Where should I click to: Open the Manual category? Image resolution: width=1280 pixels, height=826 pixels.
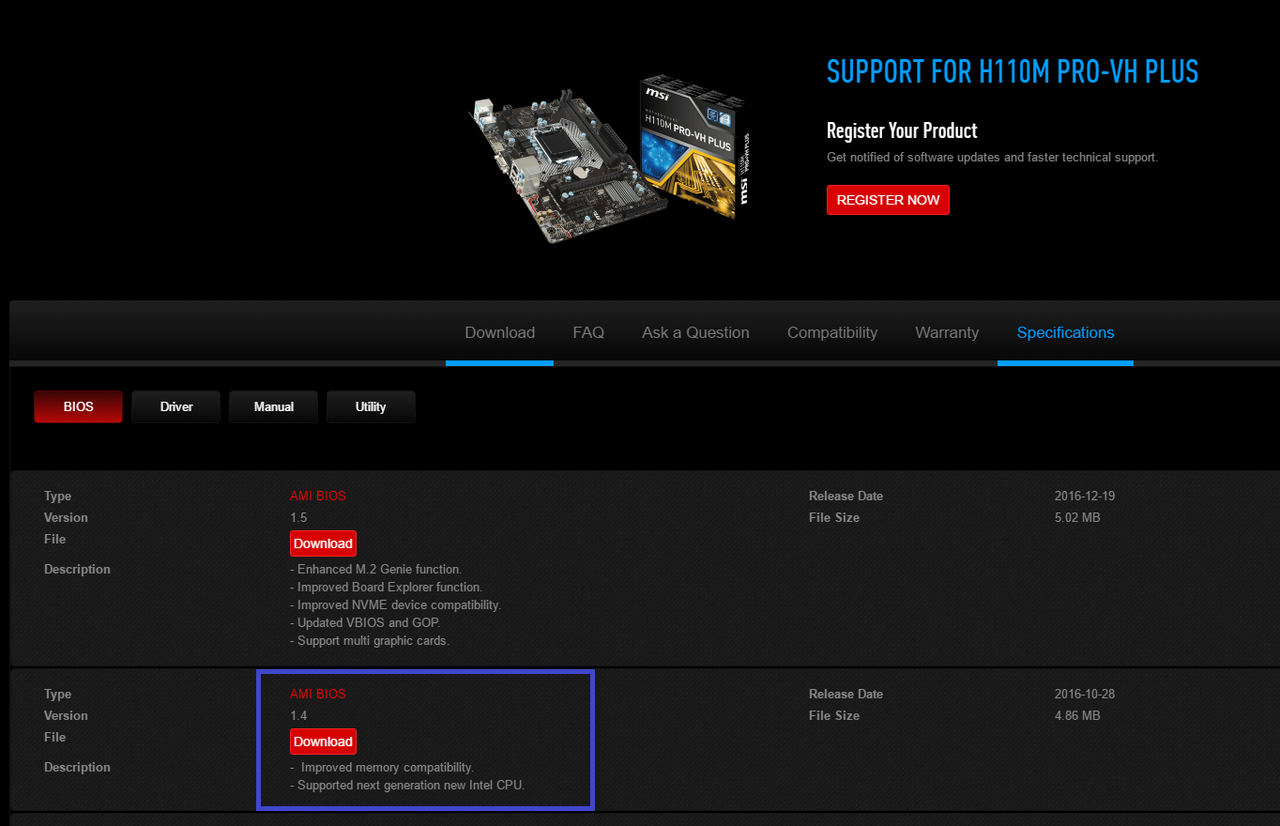(274, 407)
